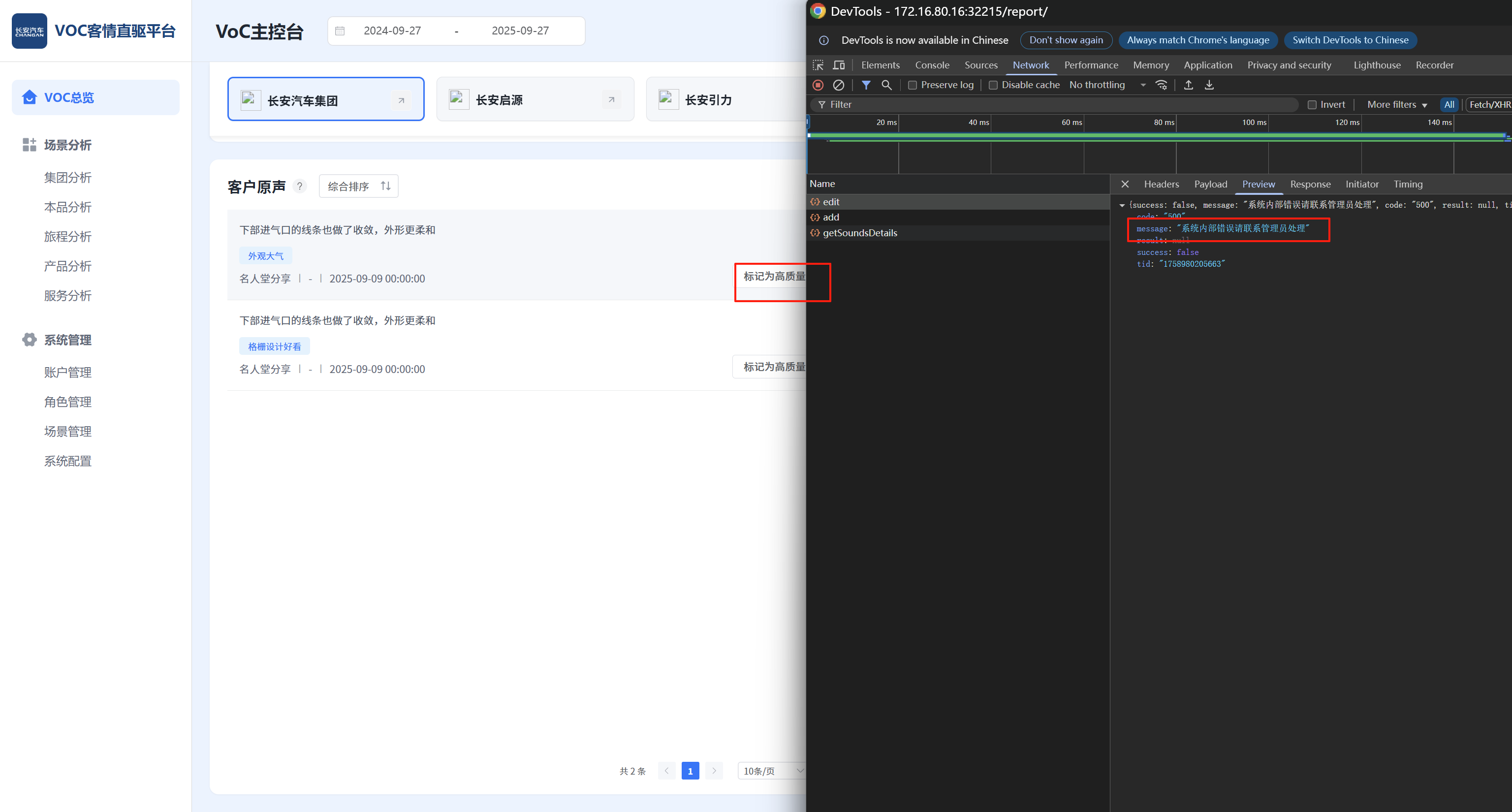The image size is (1512, 812).
Task: Click the import HAR upload icon
Action: 1188,85
